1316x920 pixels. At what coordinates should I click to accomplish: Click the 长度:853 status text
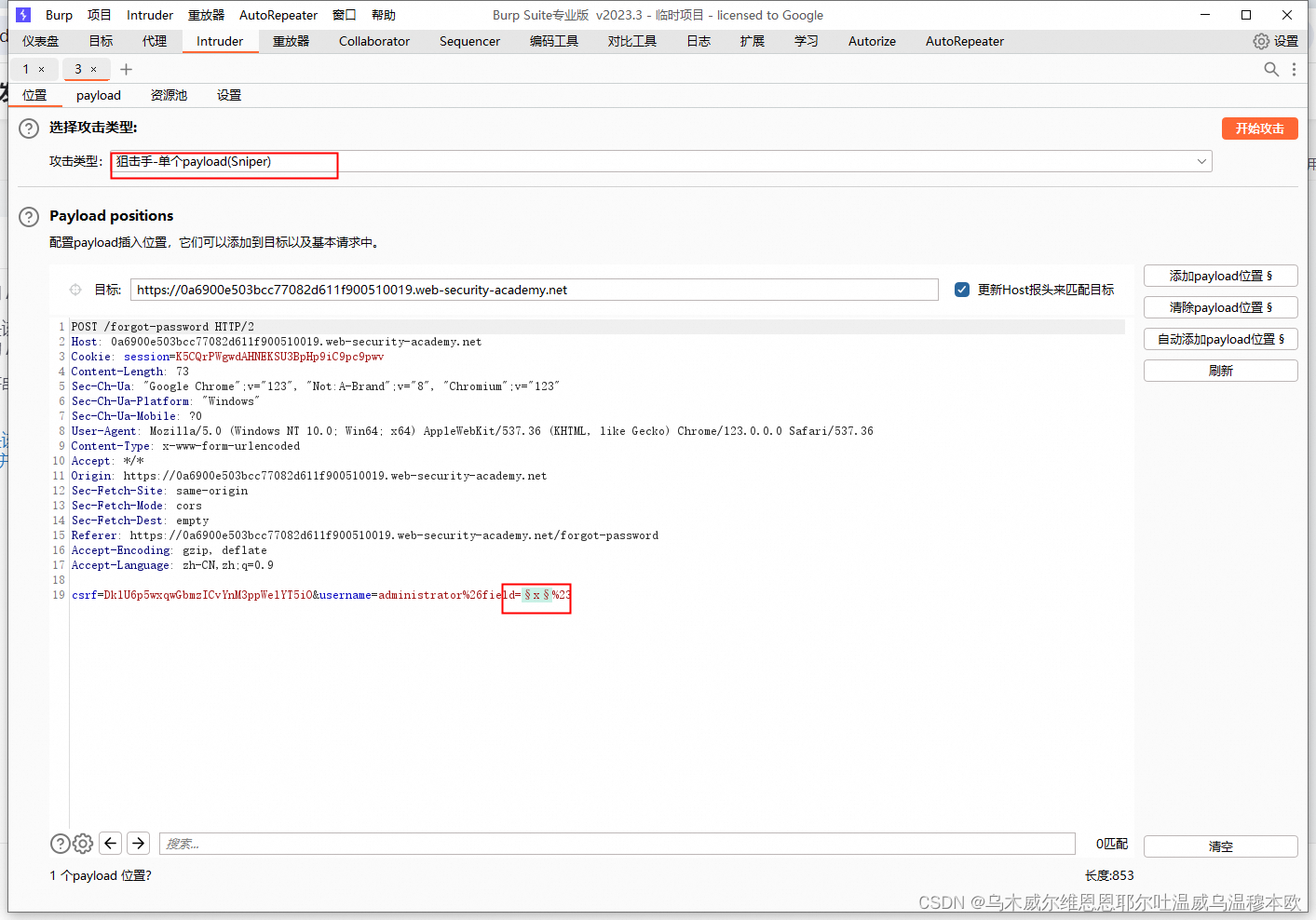point(1109,875)
